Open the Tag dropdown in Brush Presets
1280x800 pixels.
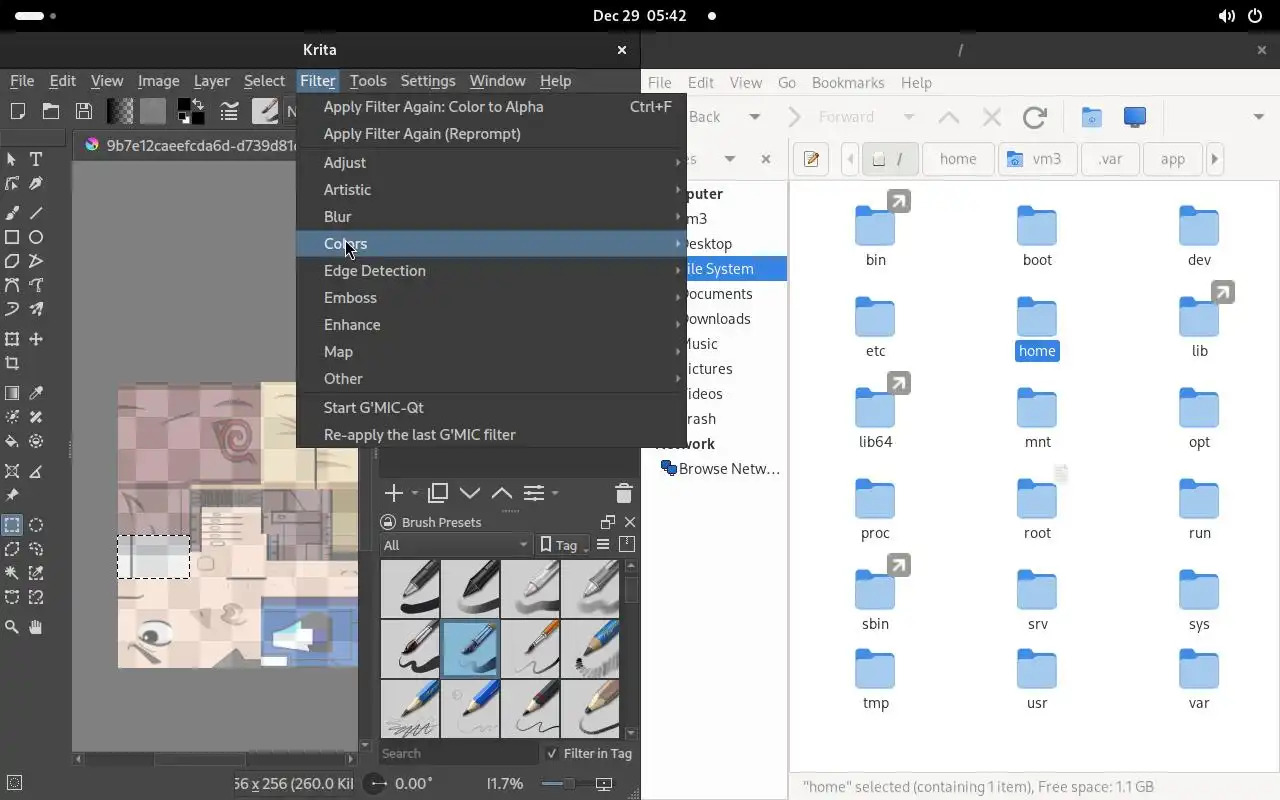tap(564, 545)
